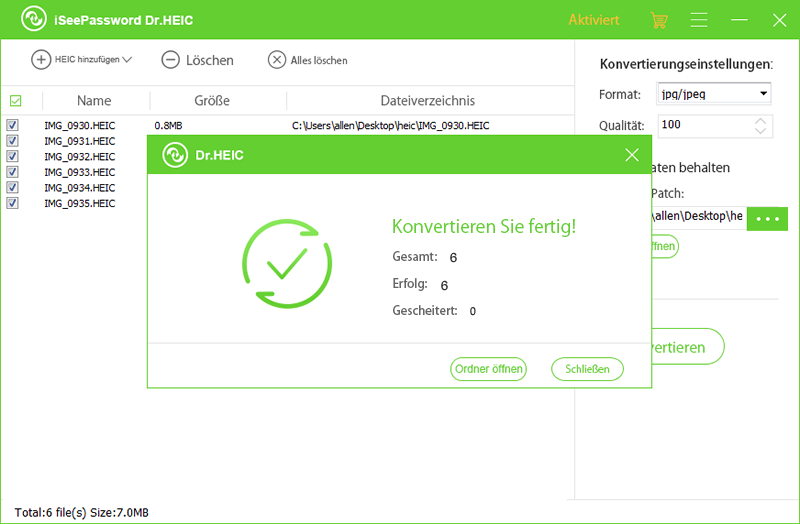Click the output path field with allen\Desktop

[x=699, y=217]
